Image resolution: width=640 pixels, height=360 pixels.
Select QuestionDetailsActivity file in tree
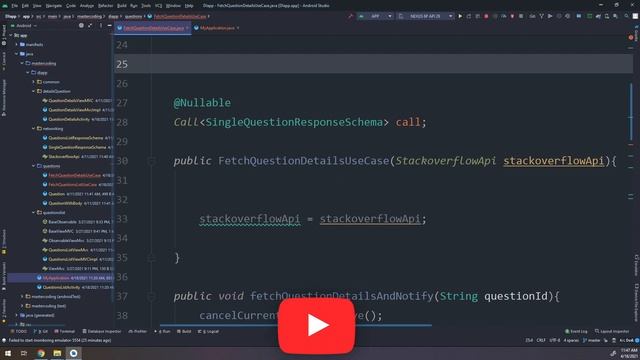coord(69,119)
